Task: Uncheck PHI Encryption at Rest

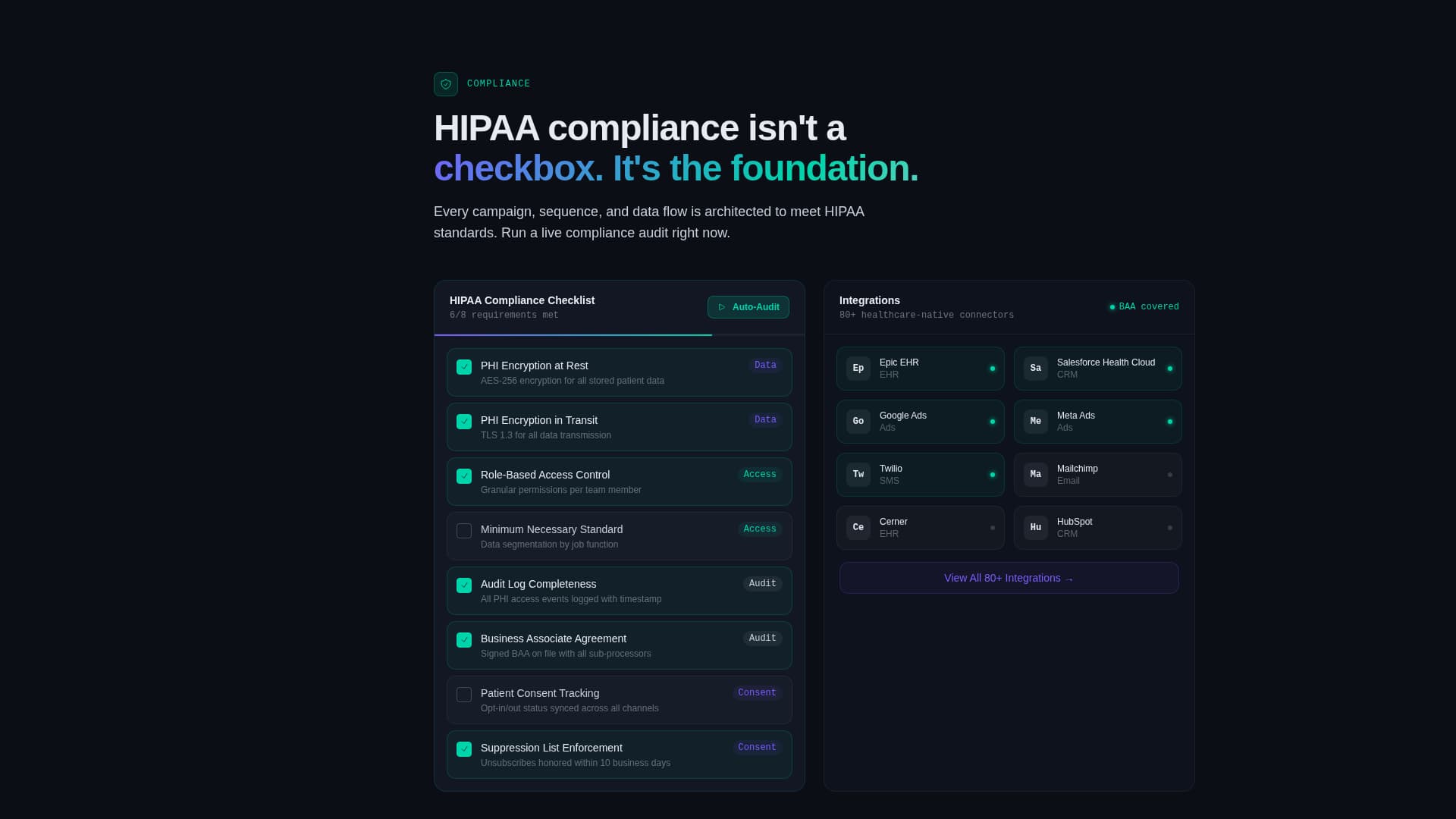Action: click(464, 367)
